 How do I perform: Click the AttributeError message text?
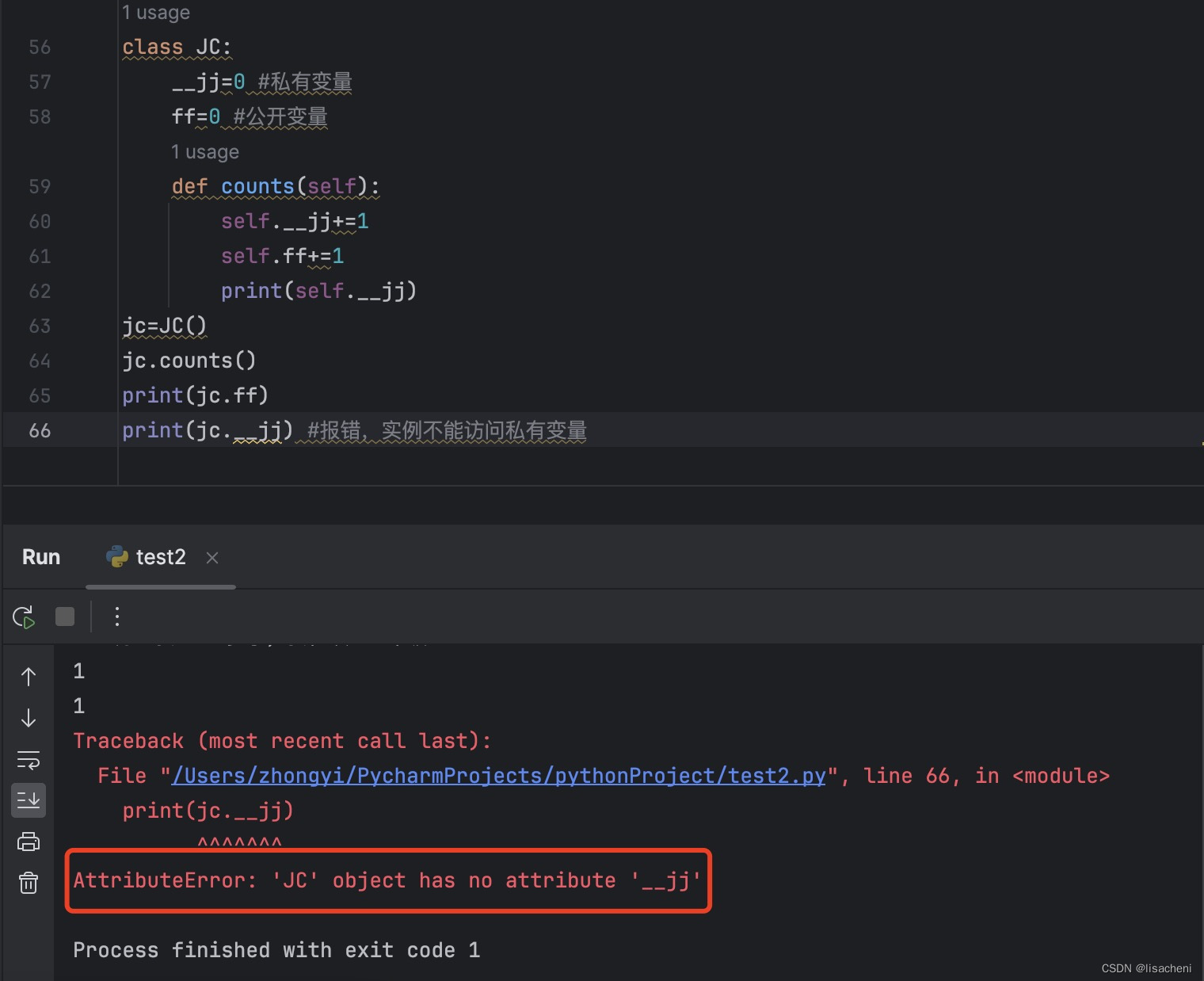[387, 880]
